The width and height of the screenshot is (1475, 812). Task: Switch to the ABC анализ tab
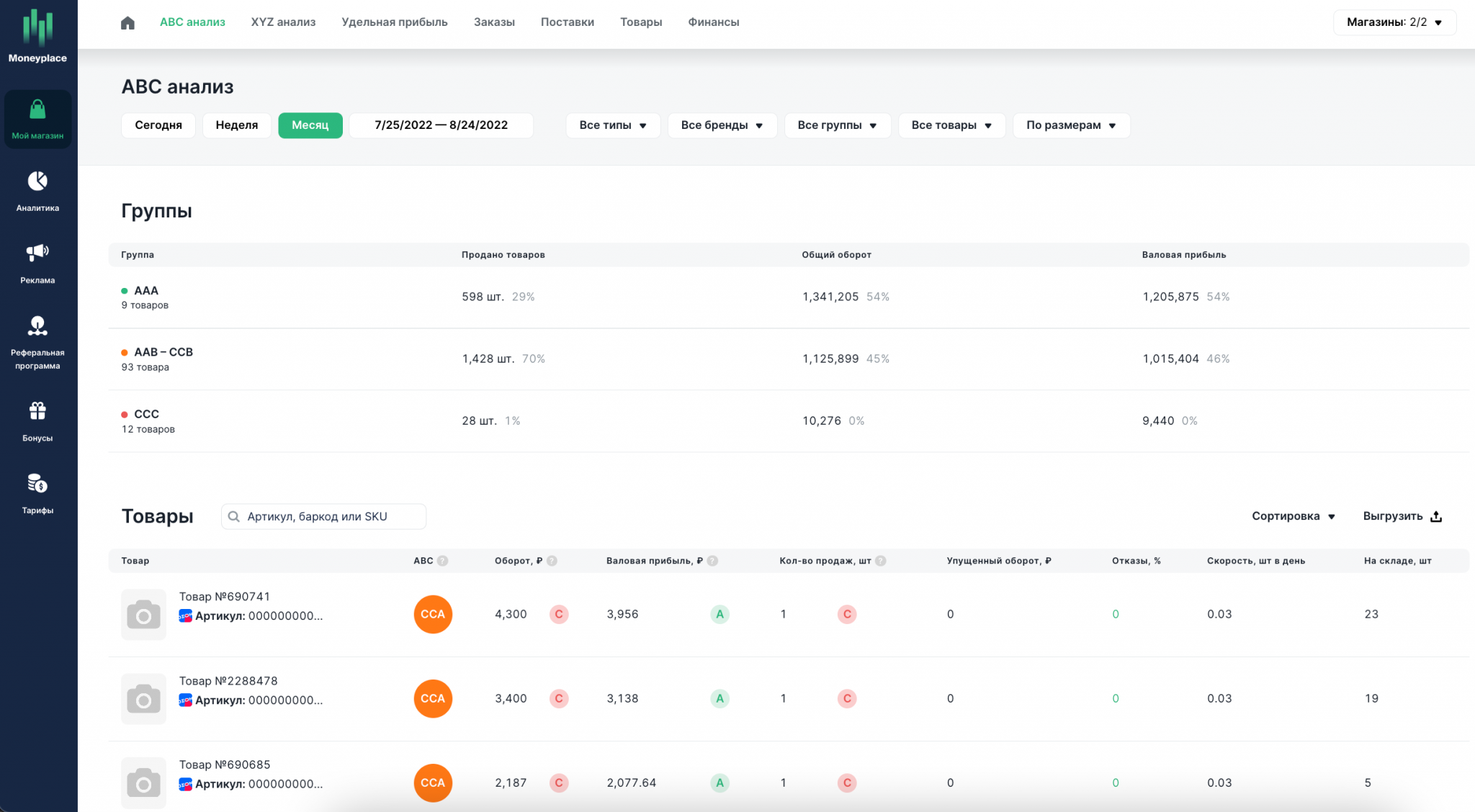click(192, 22)
